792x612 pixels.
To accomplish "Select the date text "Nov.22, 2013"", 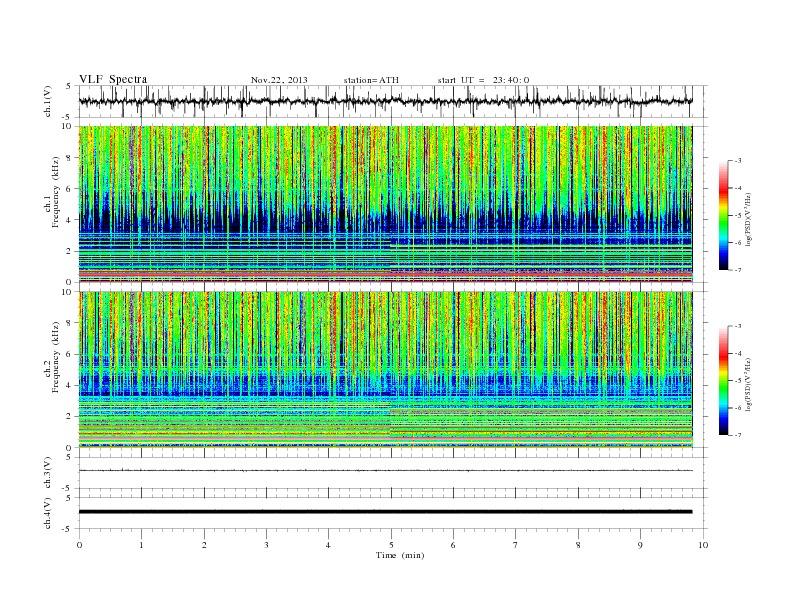I will [x=279, y=80].
